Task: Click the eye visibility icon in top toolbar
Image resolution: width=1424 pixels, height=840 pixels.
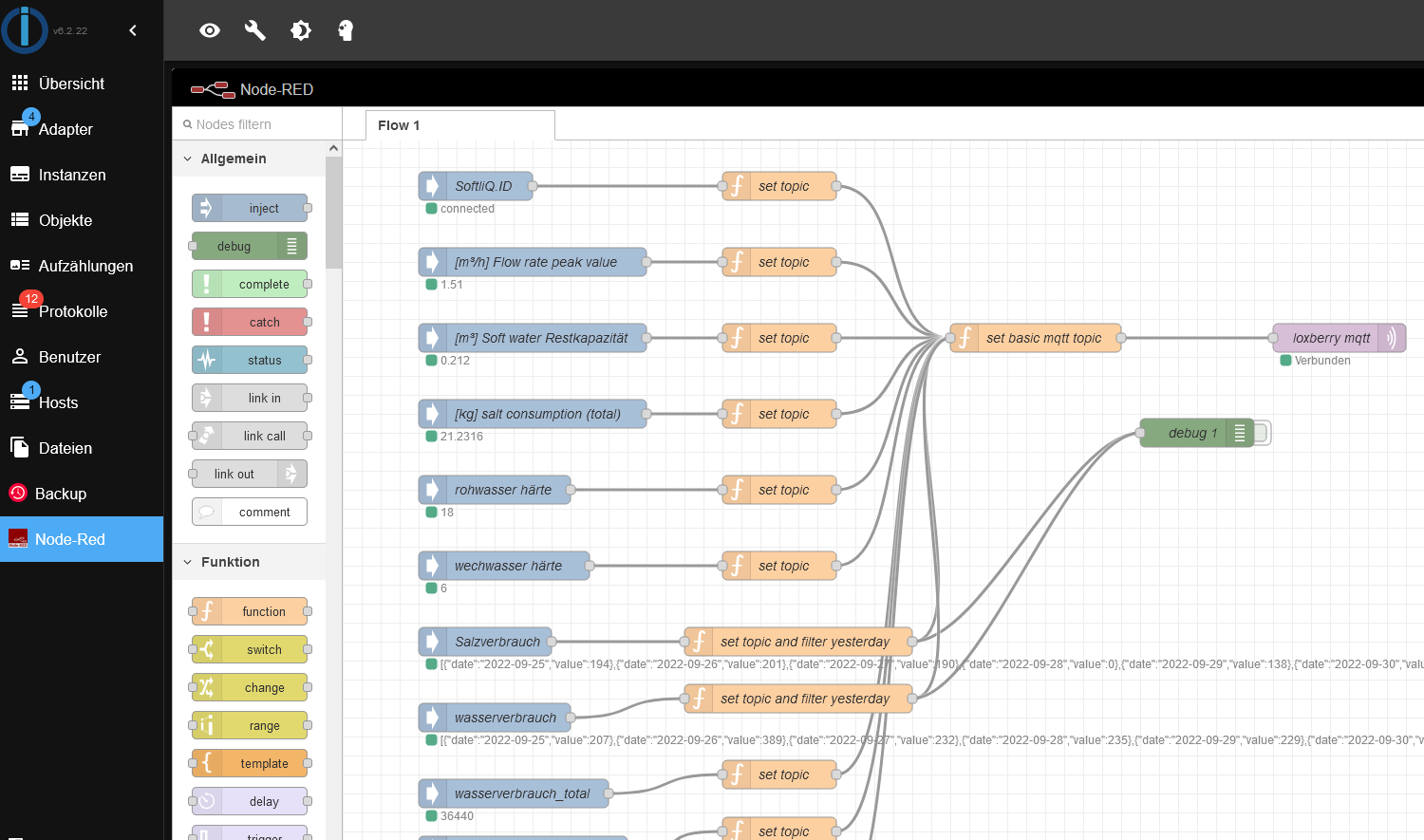Action: coord(210,30)
